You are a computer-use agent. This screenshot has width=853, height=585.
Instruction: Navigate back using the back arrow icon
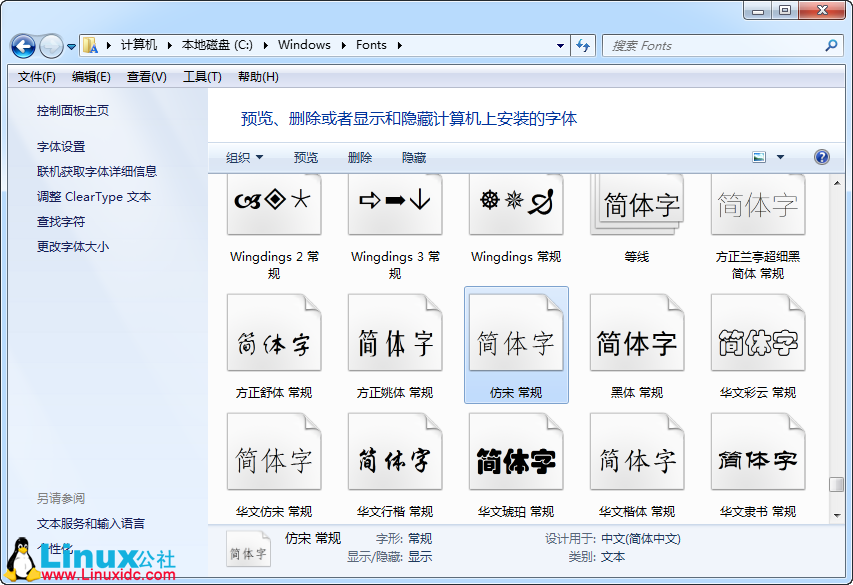[x=22, y=46]
